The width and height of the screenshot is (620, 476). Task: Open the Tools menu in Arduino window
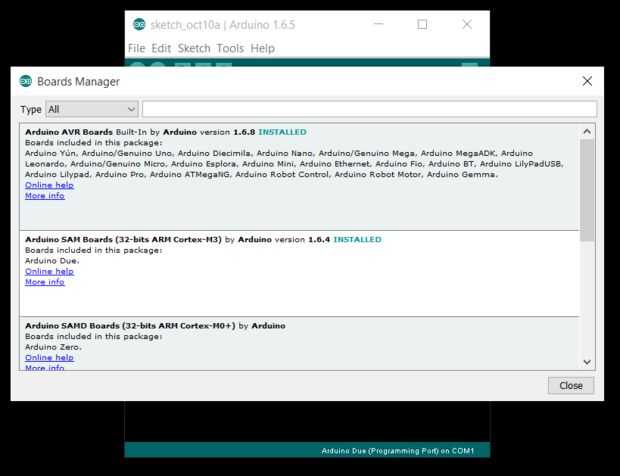click(x=230, y=48)
